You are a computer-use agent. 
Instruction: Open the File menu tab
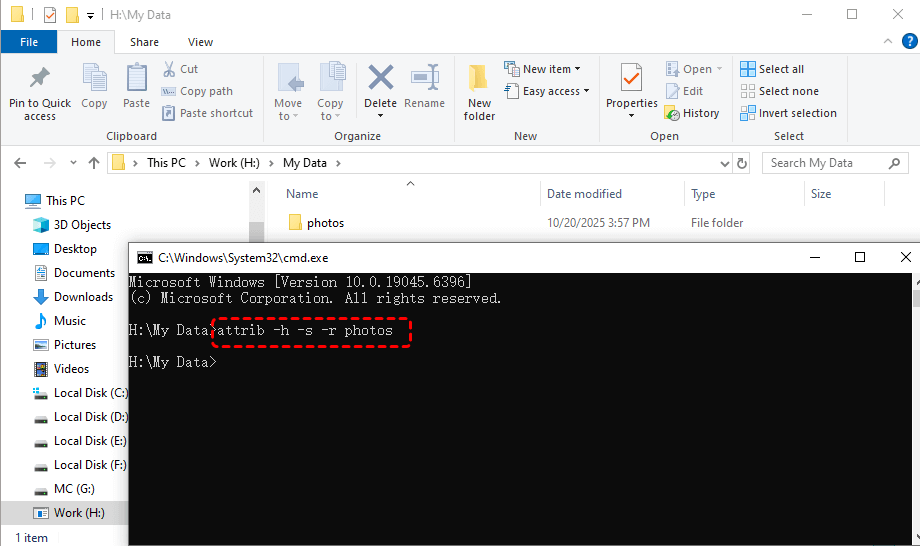(x=29, y=42)
